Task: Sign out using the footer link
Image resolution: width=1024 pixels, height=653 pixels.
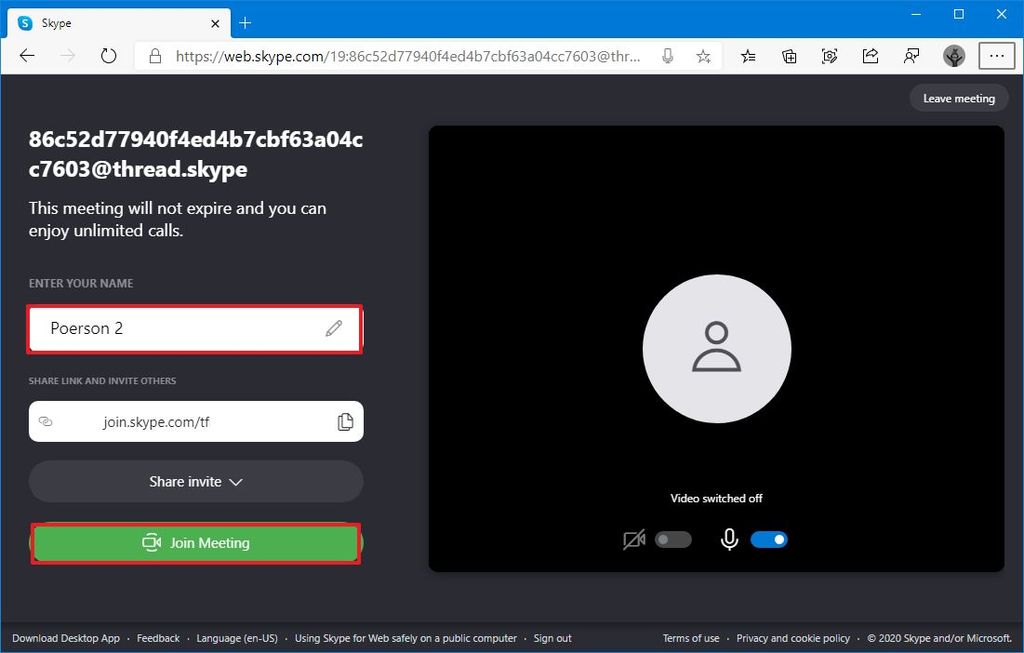Action: click(552, 638)
